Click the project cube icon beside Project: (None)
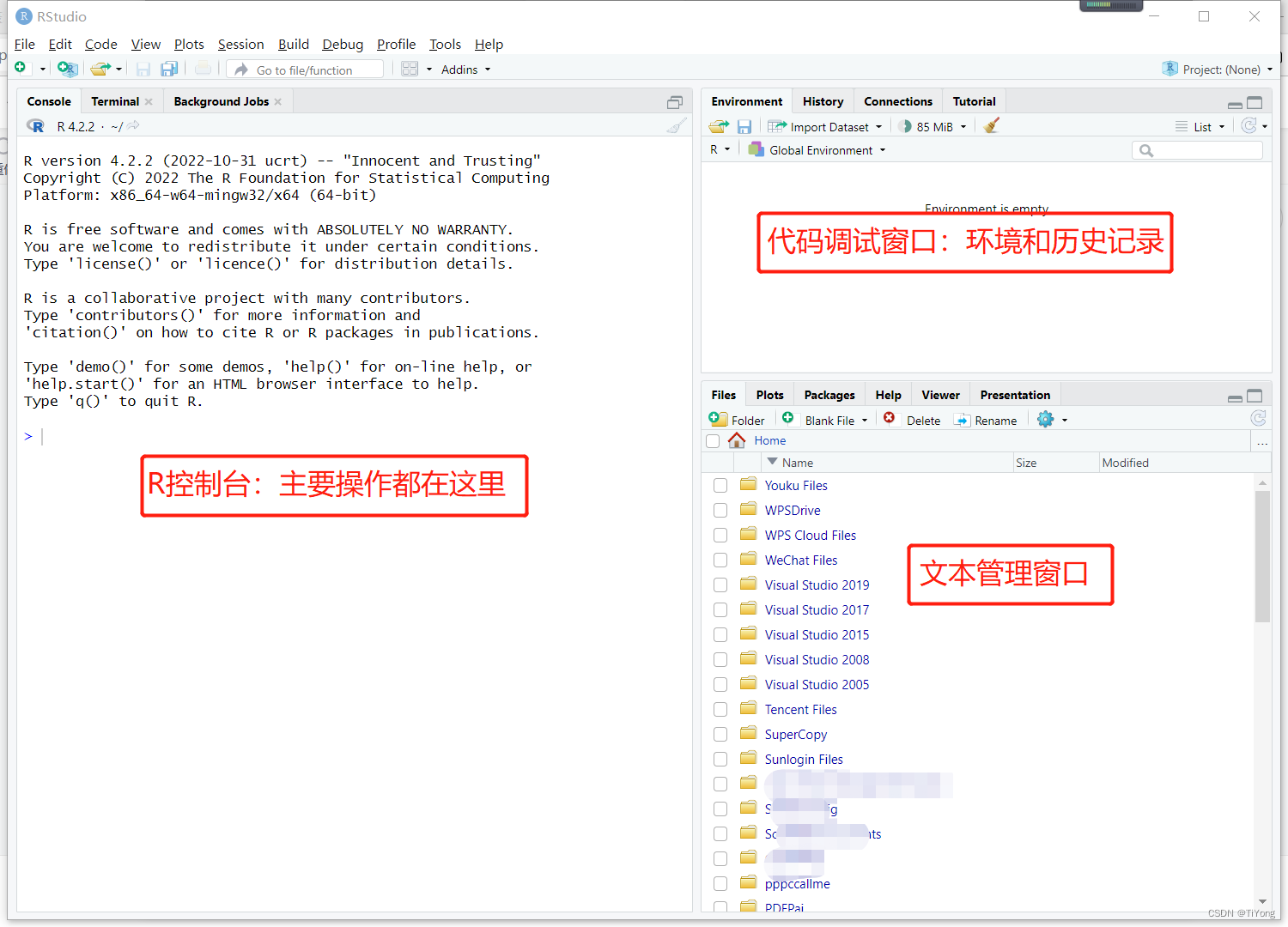 coord(1170,69)
